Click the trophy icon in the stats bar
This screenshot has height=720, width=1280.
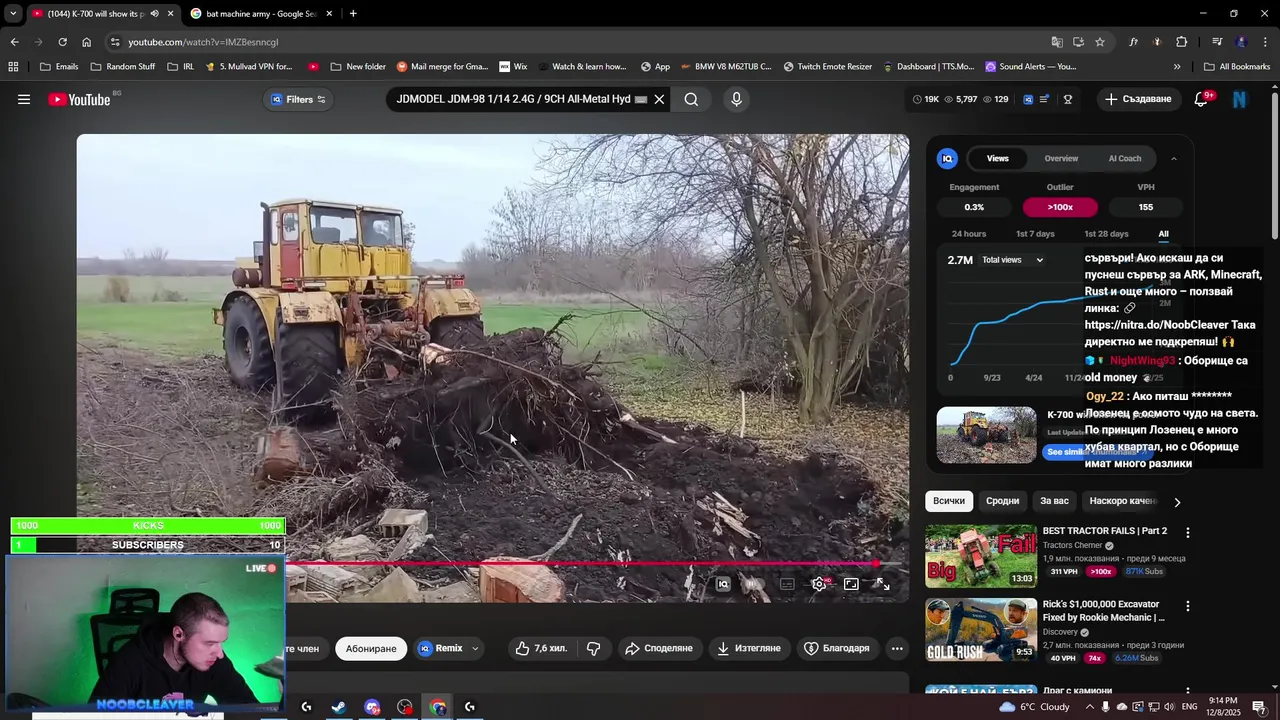(1068, 99)
